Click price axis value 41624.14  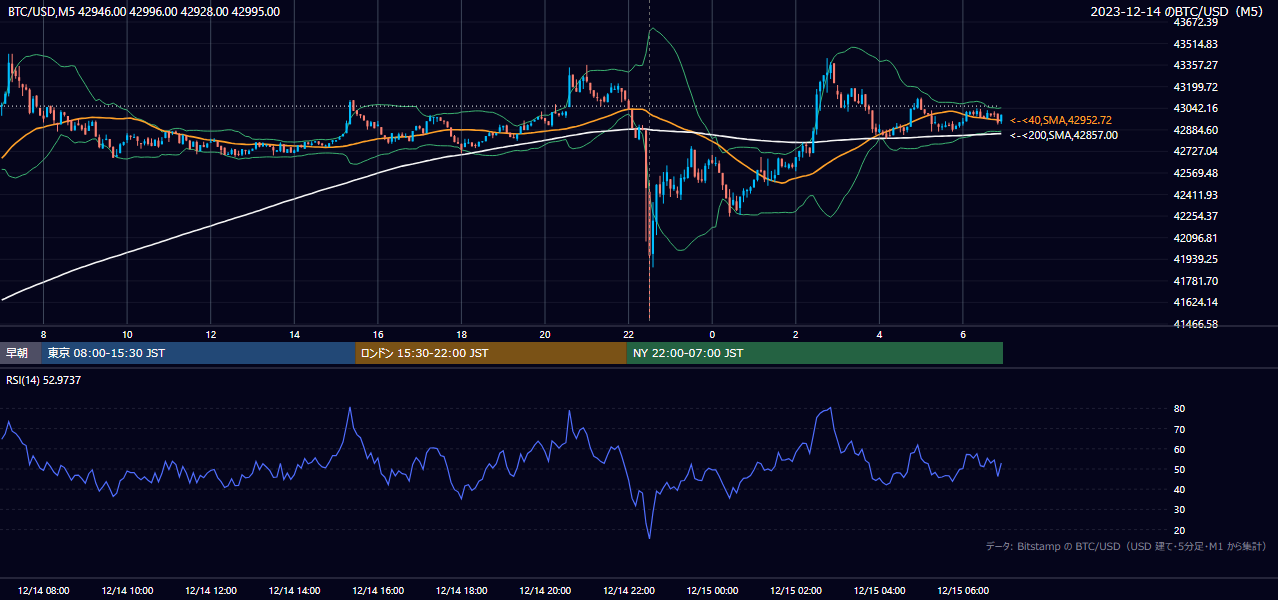1195,302
